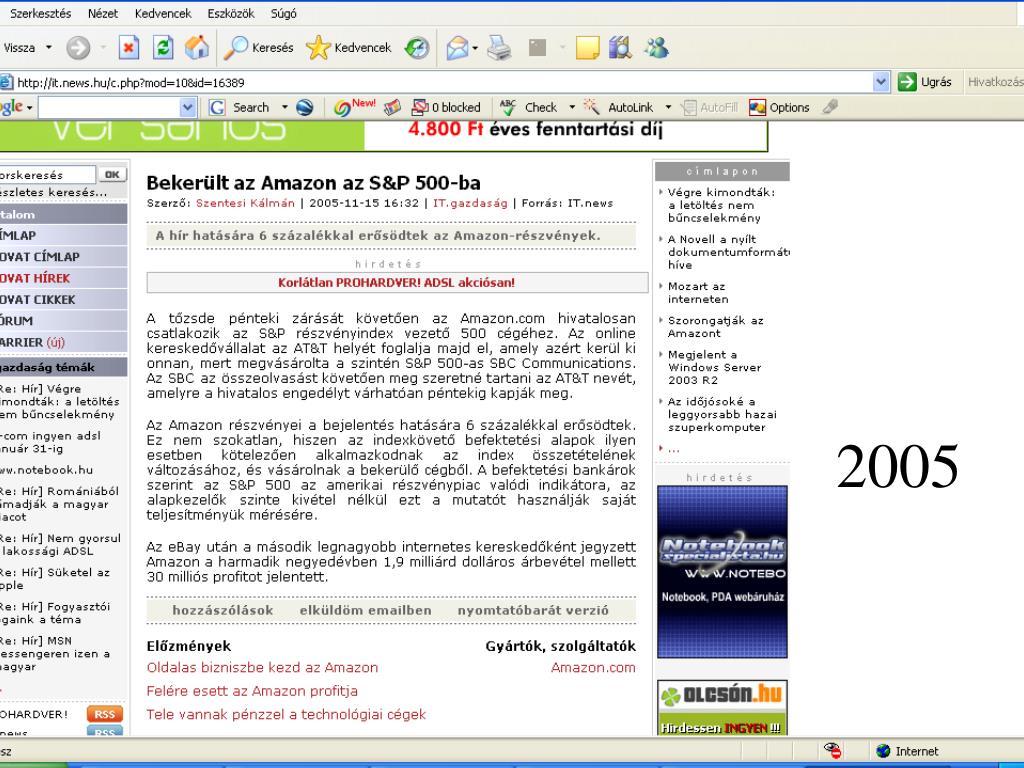Open the Check options dropdown arrow
This screenshot has width=1024, height=768.
tap(571, 107)
